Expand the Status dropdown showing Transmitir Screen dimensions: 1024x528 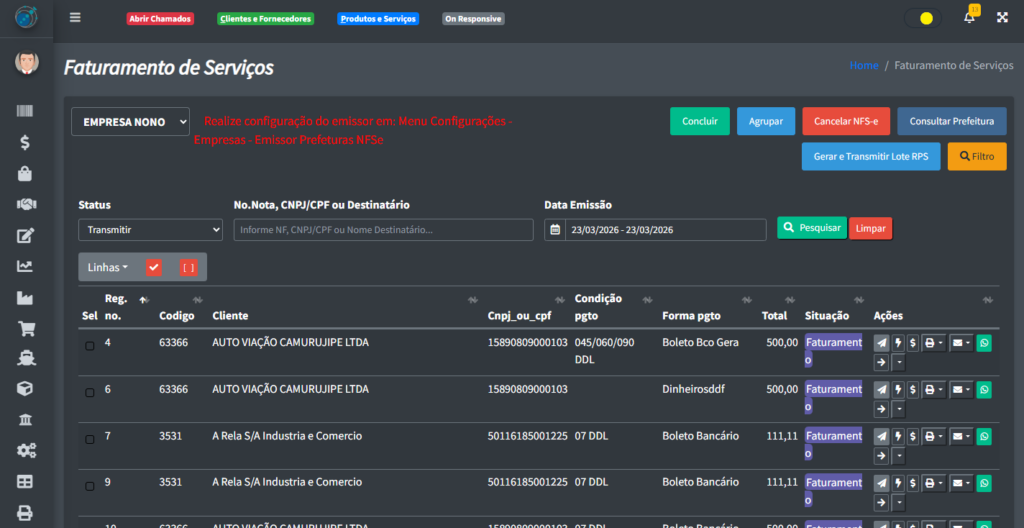click(x=150, y=230)
